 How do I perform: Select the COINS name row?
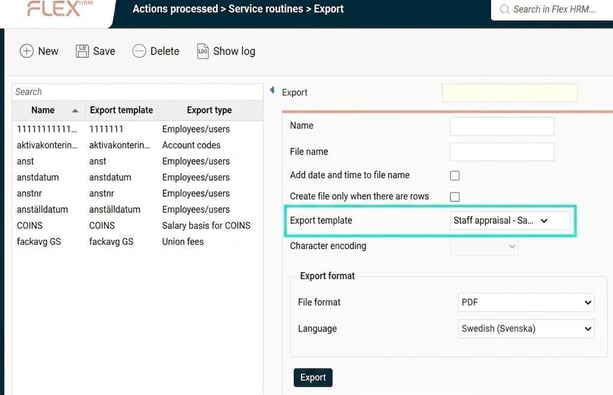tap(30, 226)
